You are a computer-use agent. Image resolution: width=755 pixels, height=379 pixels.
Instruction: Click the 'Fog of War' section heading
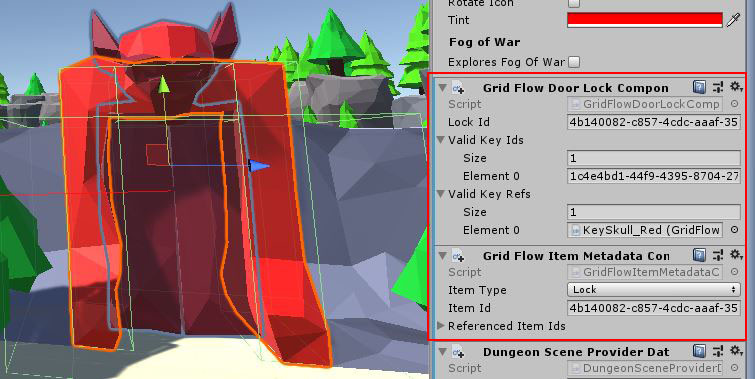484,42
